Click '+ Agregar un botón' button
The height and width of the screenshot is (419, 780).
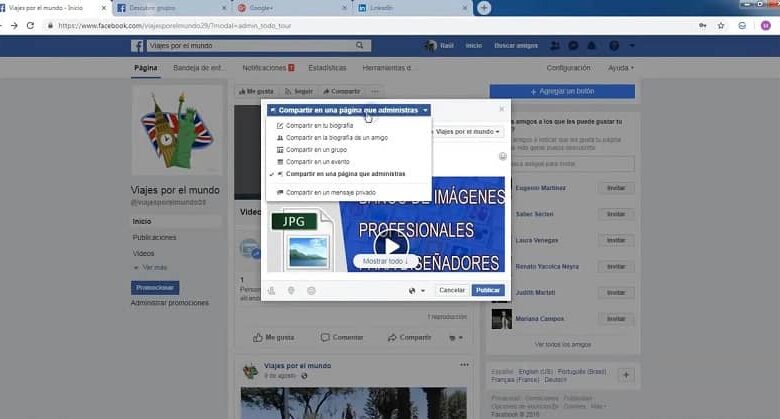pos(562,92)
